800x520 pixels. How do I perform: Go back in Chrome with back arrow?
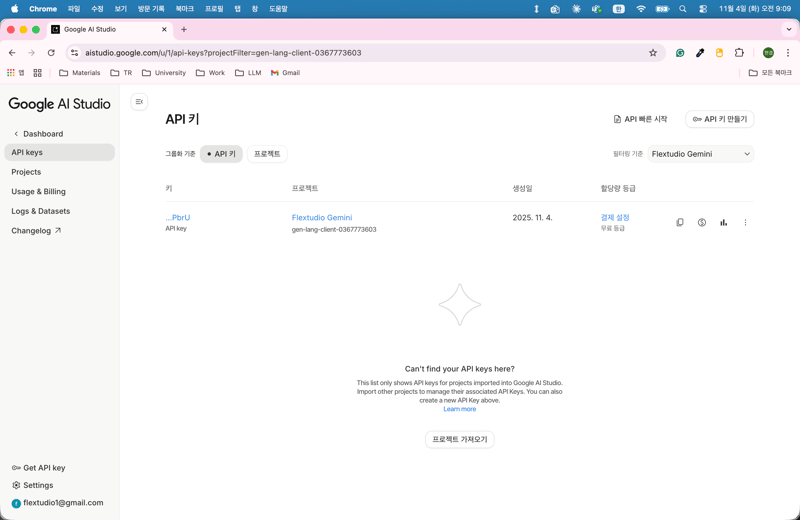(x=12, y=53)
